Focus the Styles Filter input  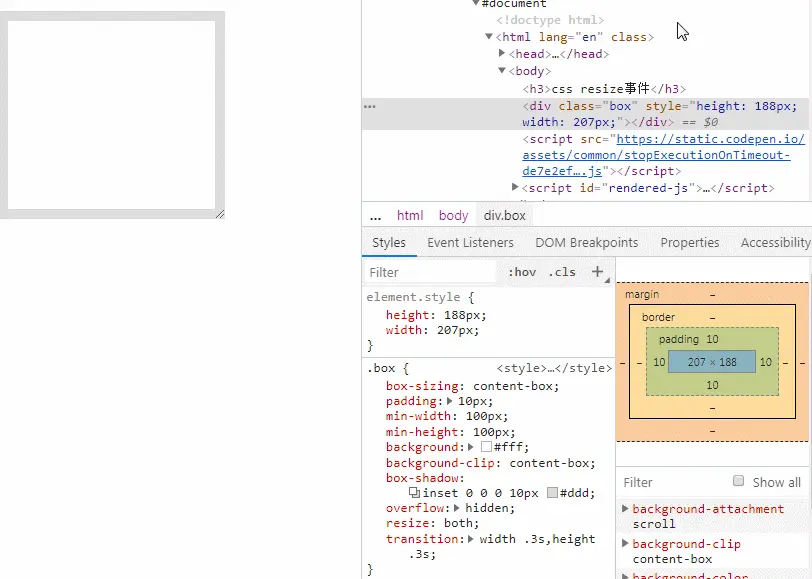pyautogui.click(x=430, y=272)
